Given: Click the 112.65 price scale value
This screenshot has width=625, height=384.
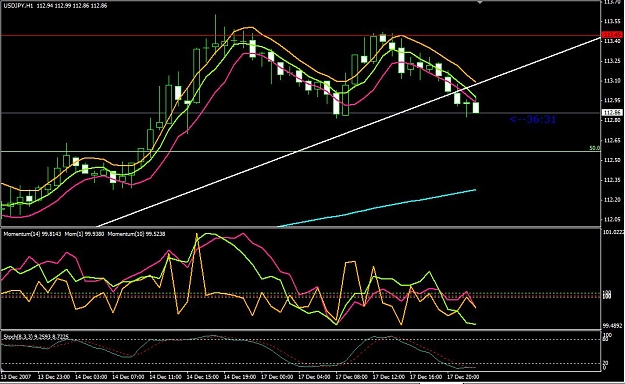Looking at the screenshot, I should click(x=612, y=140).
